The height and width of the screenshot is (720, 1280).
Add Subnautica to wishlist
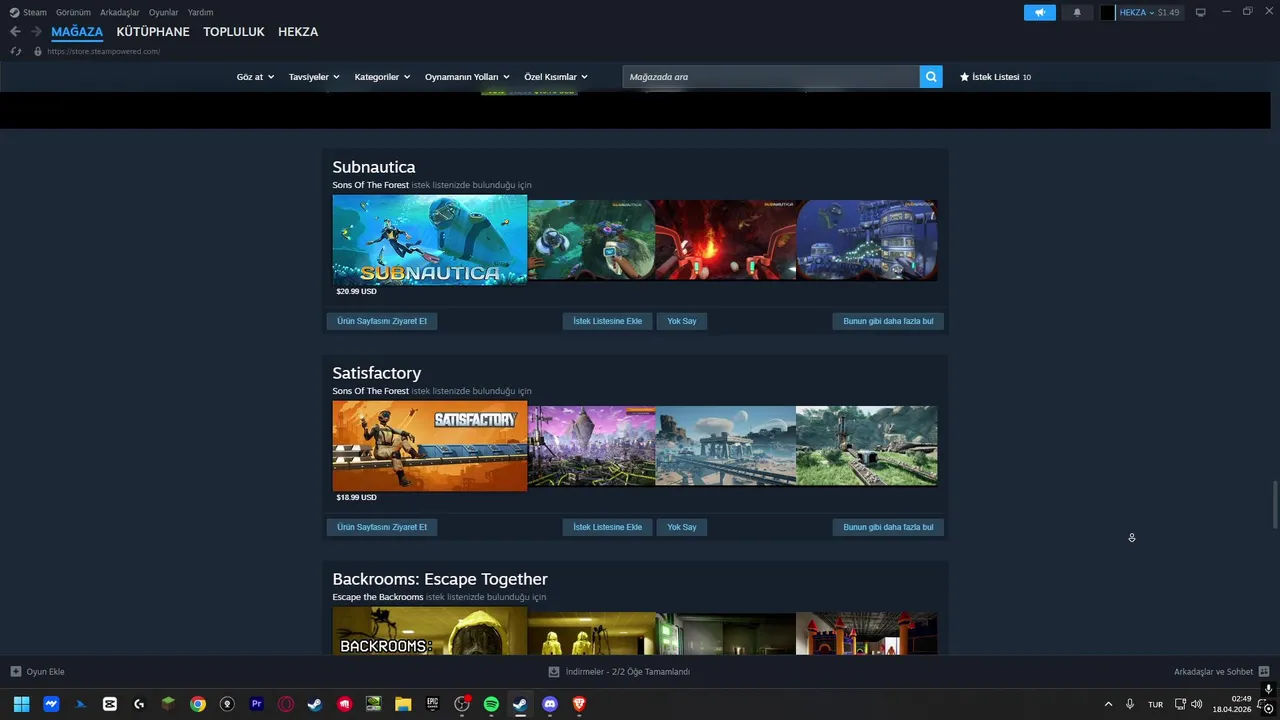[x=608, y=321]
